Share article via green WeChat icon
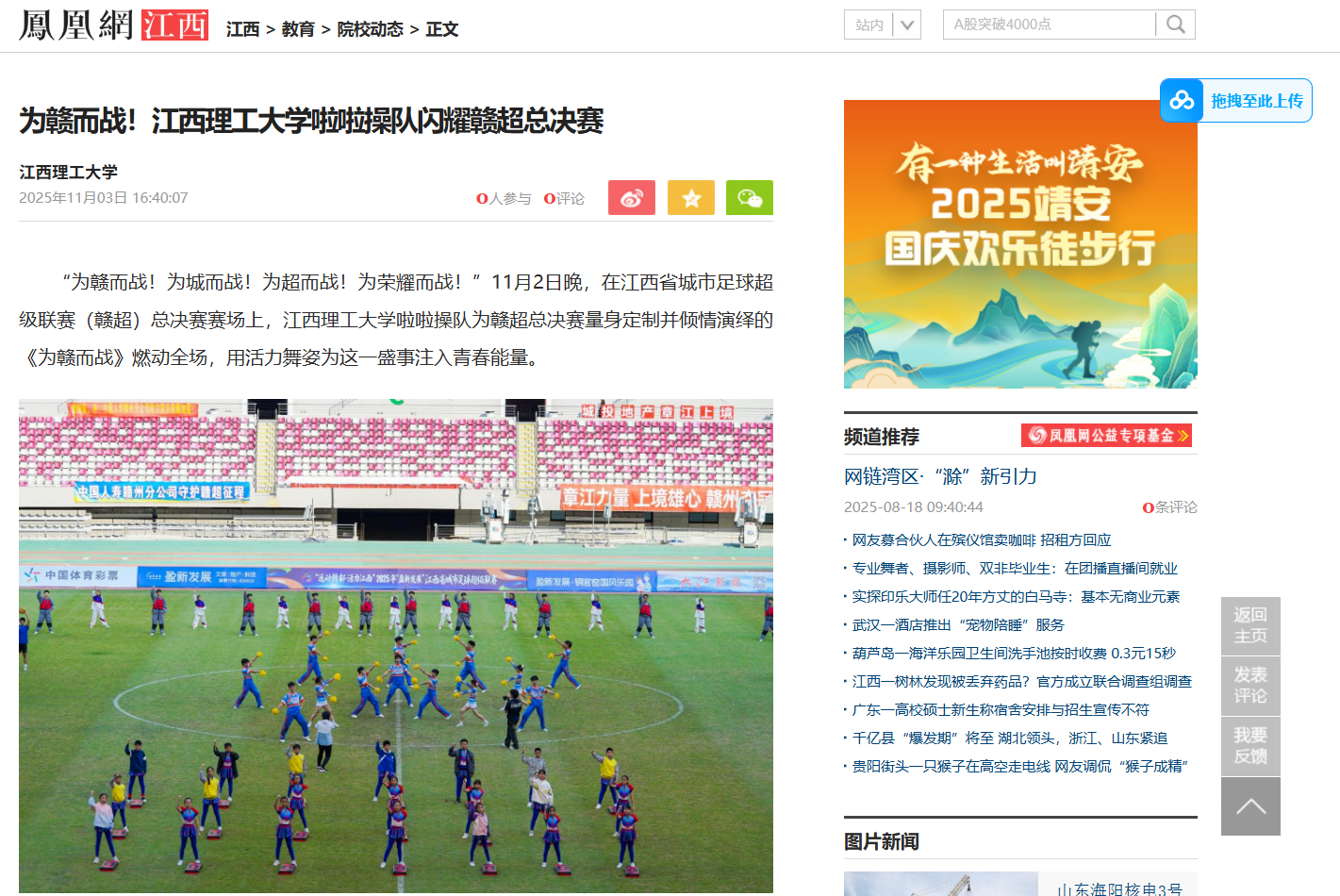The image size is (1340, 896). coord(750,197)
